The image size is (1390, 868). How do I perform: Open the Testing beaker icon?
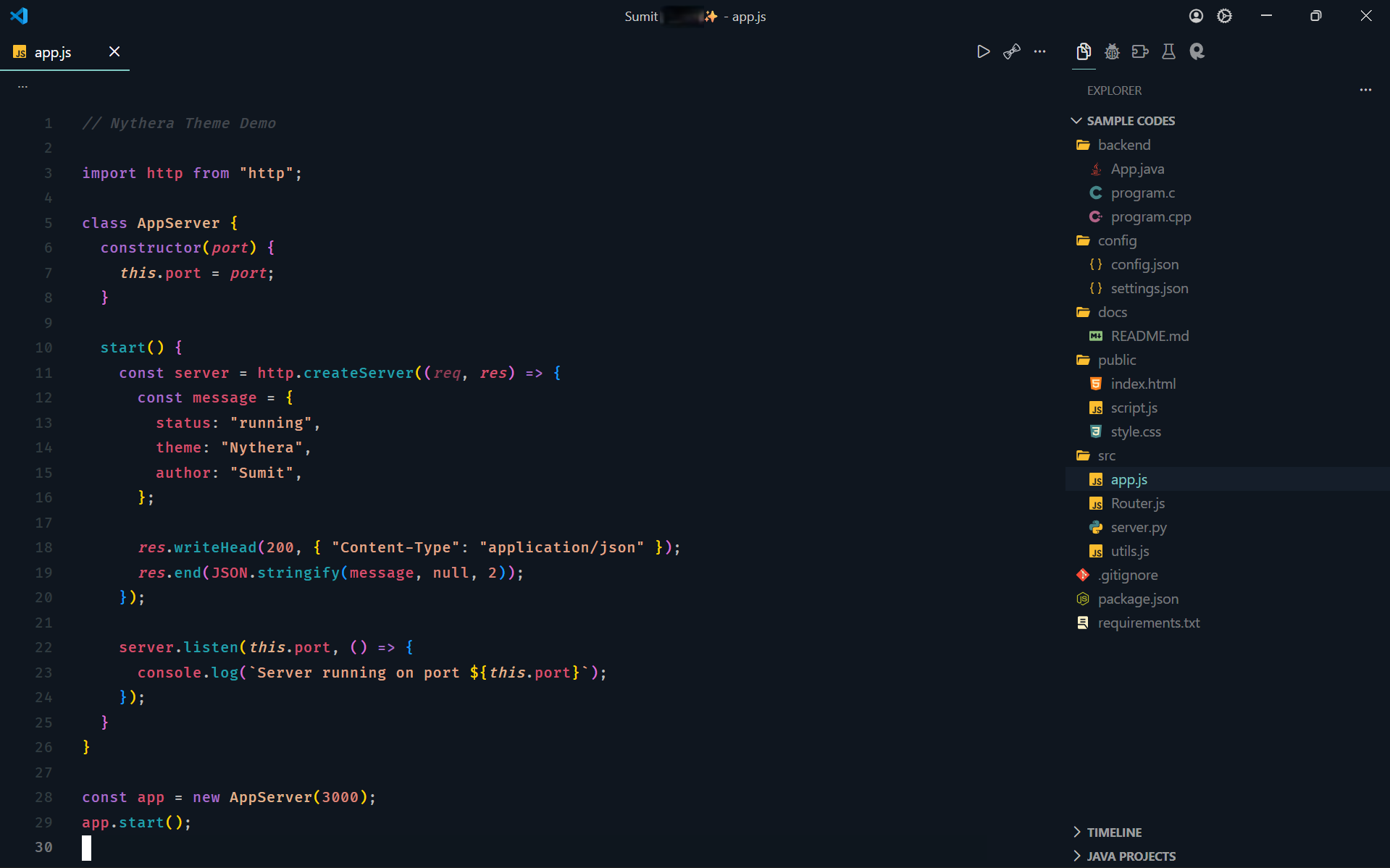point(1168,51)
